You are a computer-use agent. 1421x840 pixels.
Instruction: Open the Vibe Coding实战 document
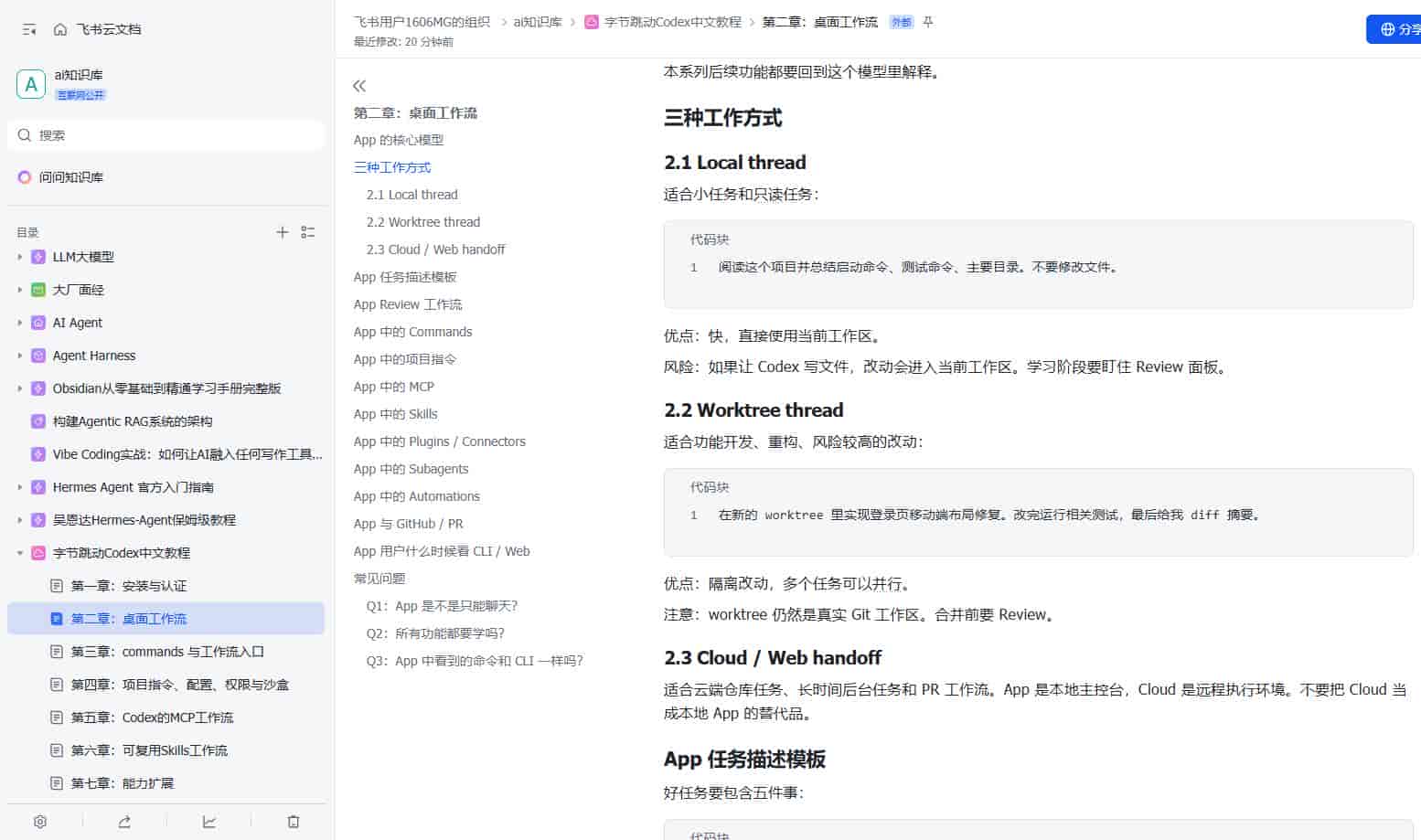[187, 454]
